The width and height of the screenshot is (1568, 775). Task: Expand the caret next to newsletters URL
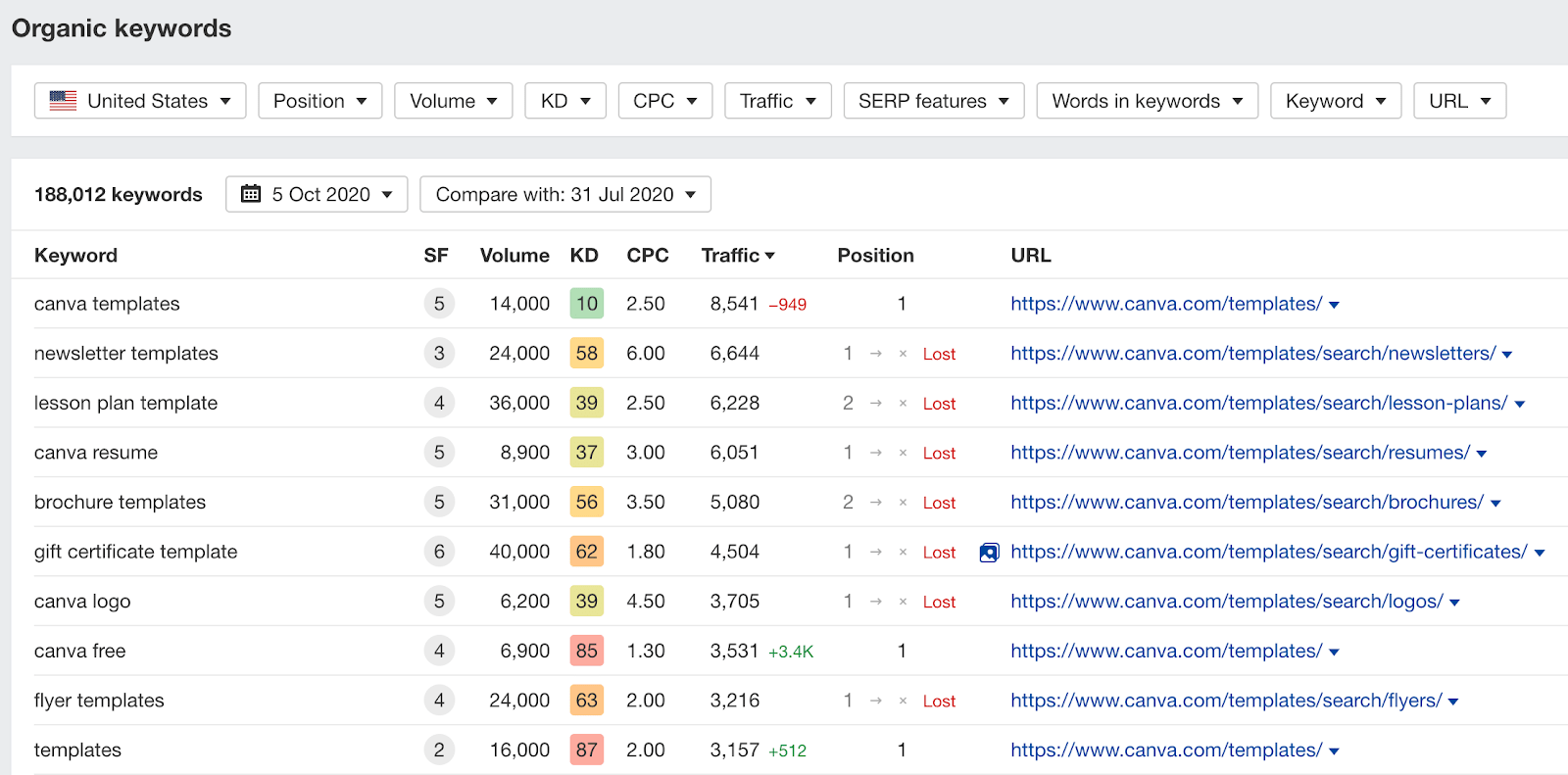click(x=1507, y=355)
